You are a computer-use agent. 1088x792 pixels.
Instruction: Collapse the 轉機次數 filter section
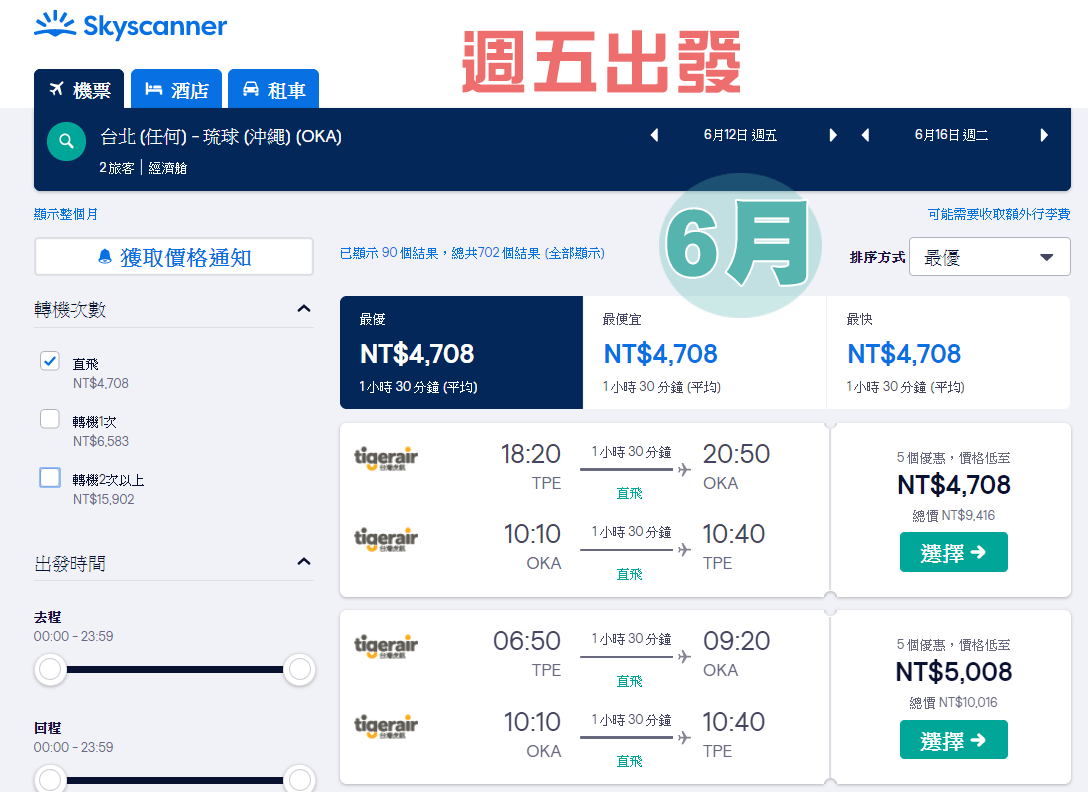(304, 308)
